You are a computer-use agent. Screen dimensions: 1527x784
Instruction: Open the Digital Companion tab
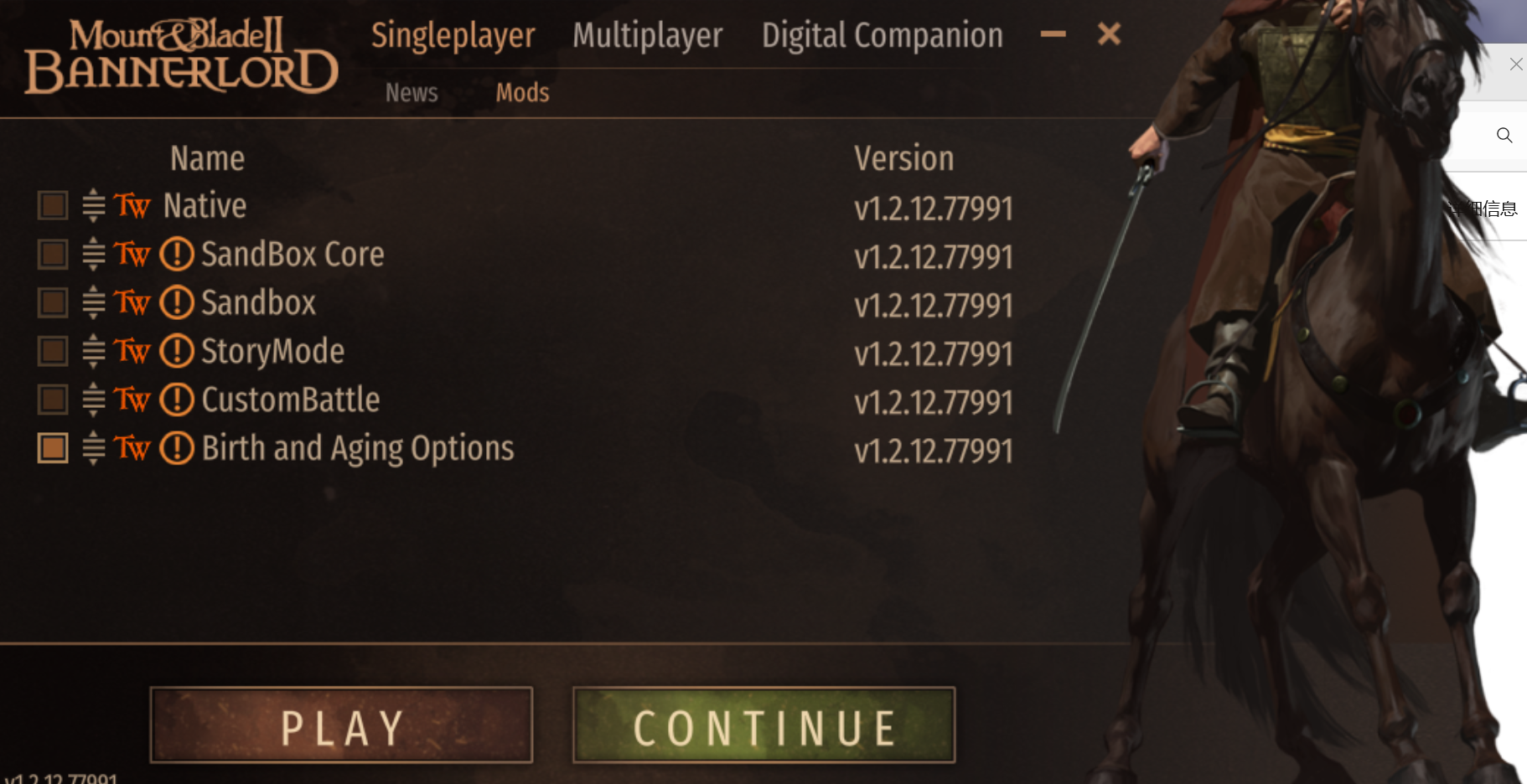[883, 35]
